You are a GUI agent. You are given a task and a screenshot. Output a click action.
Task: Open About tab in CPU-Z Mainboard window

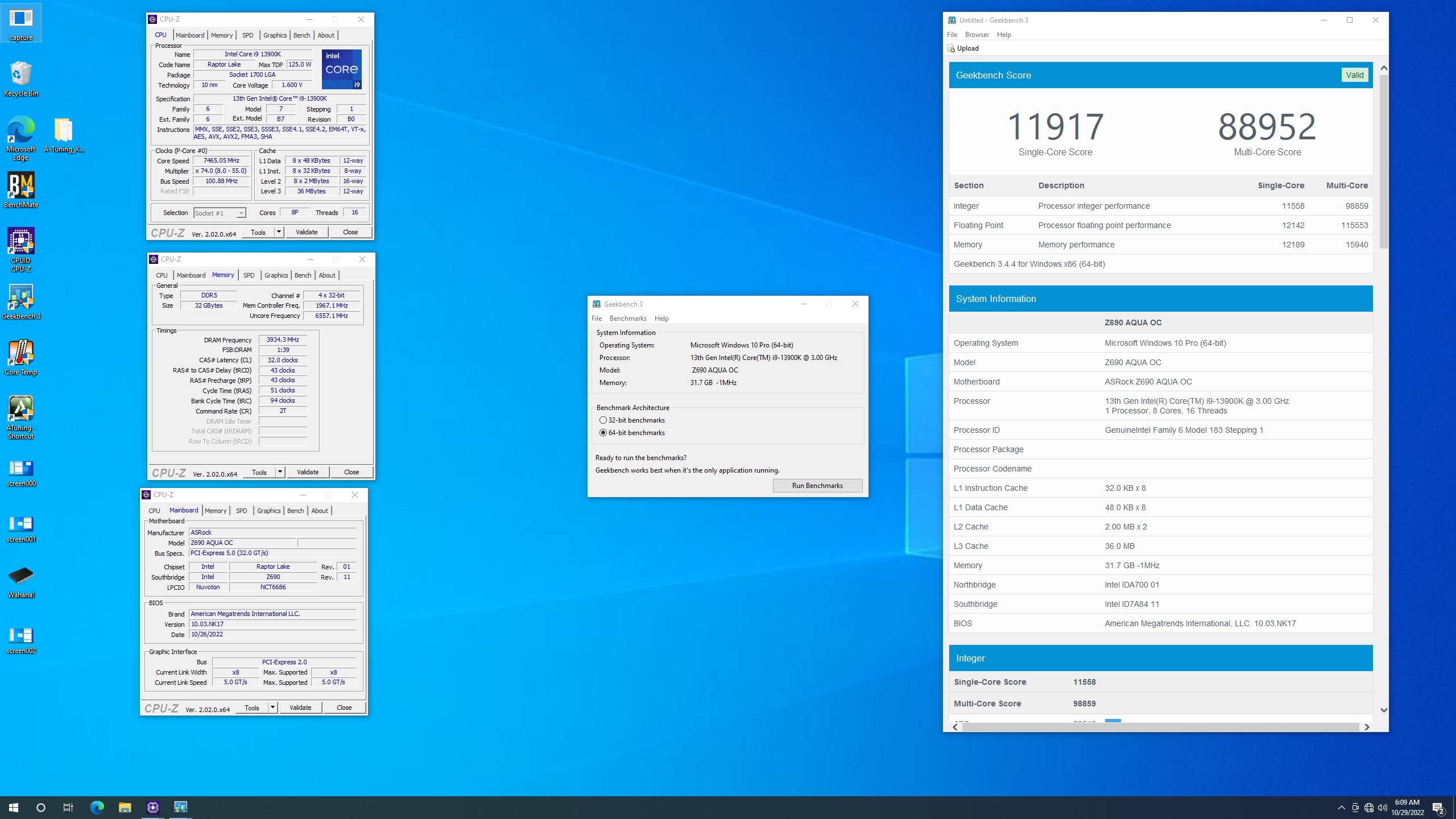320,511
